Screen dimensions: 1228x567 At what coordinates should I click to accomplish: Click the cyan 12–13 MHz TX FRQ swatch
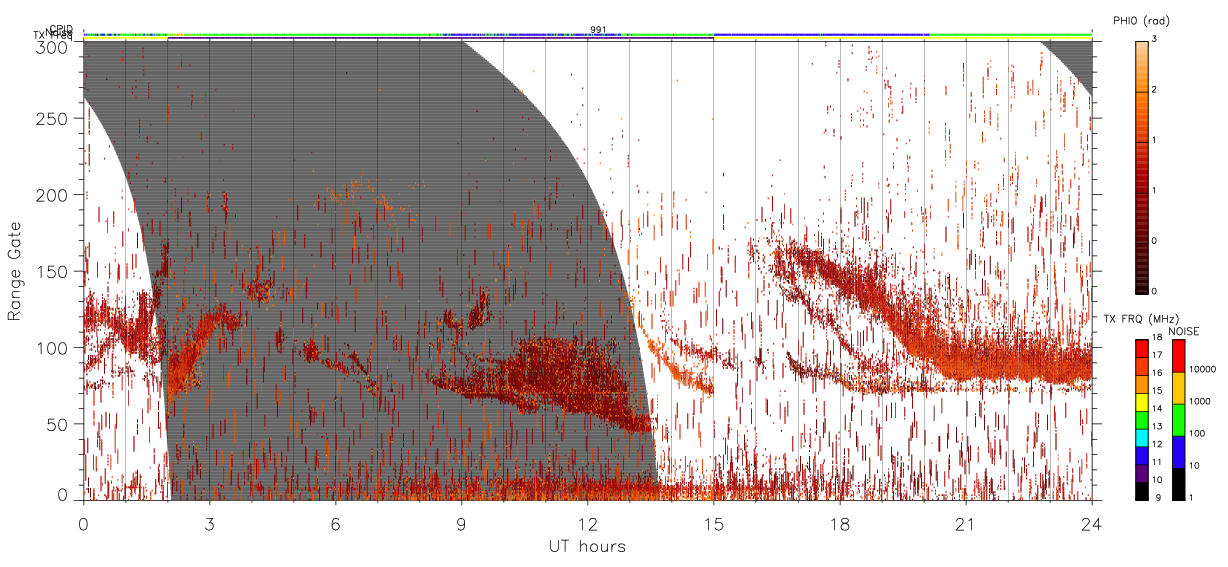[1141, 437]
